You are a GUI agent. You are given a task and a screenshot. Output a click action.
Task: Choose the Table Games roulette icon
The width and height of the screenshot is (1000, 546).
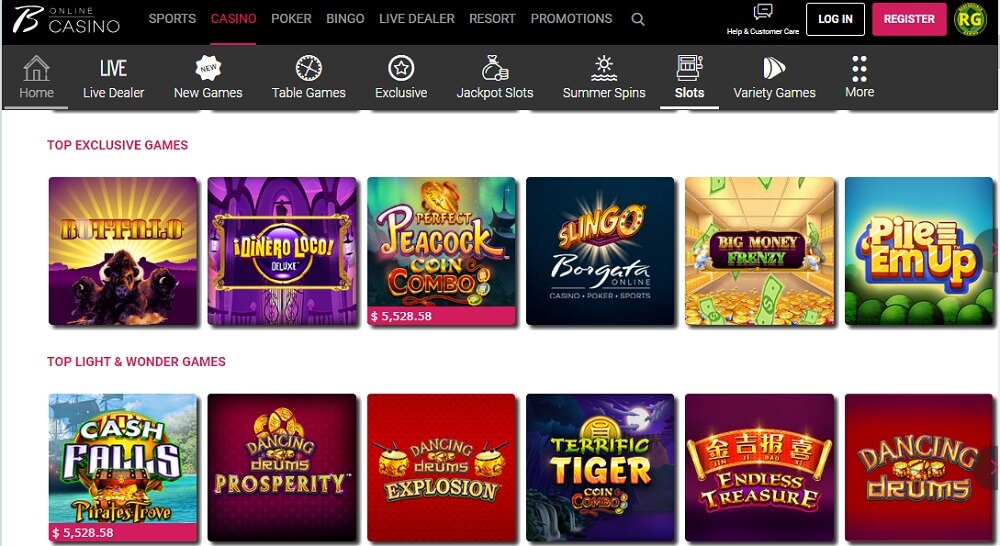coord(309,68)
